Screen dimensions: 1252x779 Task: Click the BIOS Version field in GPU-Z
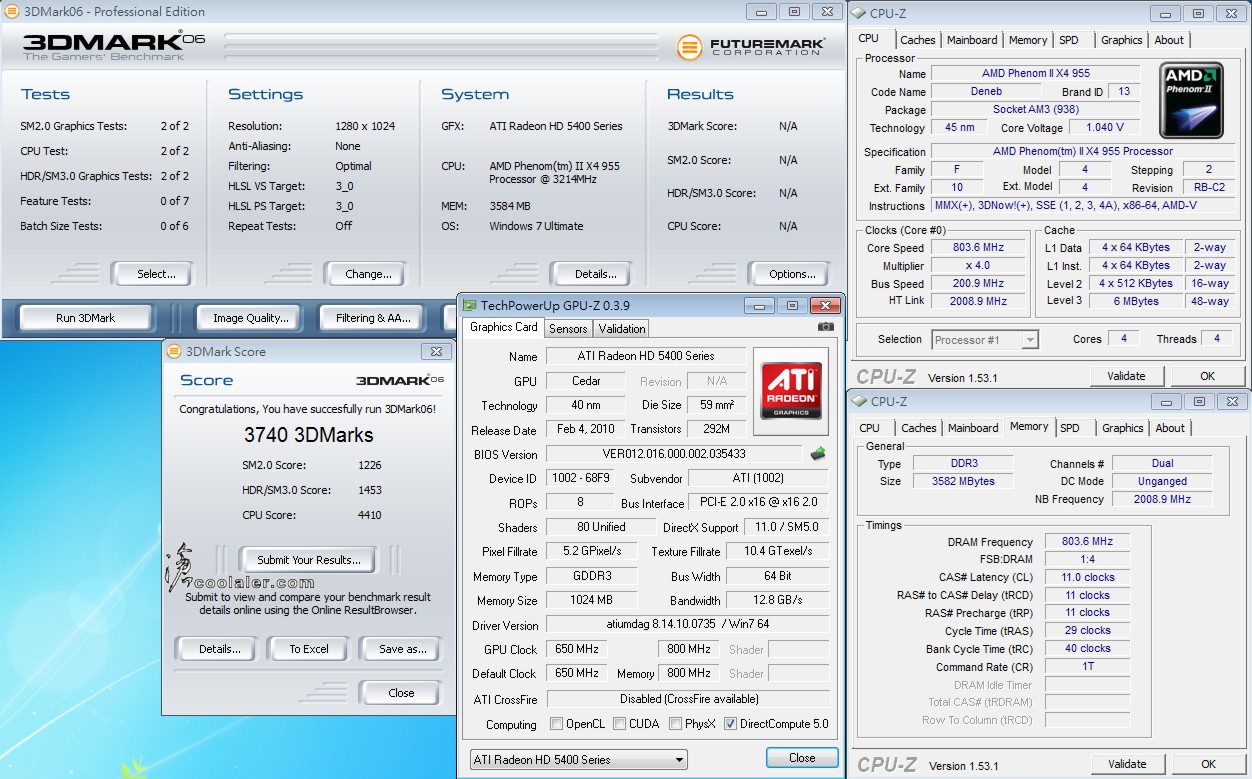pyautogui.click(x=674, y=454)
